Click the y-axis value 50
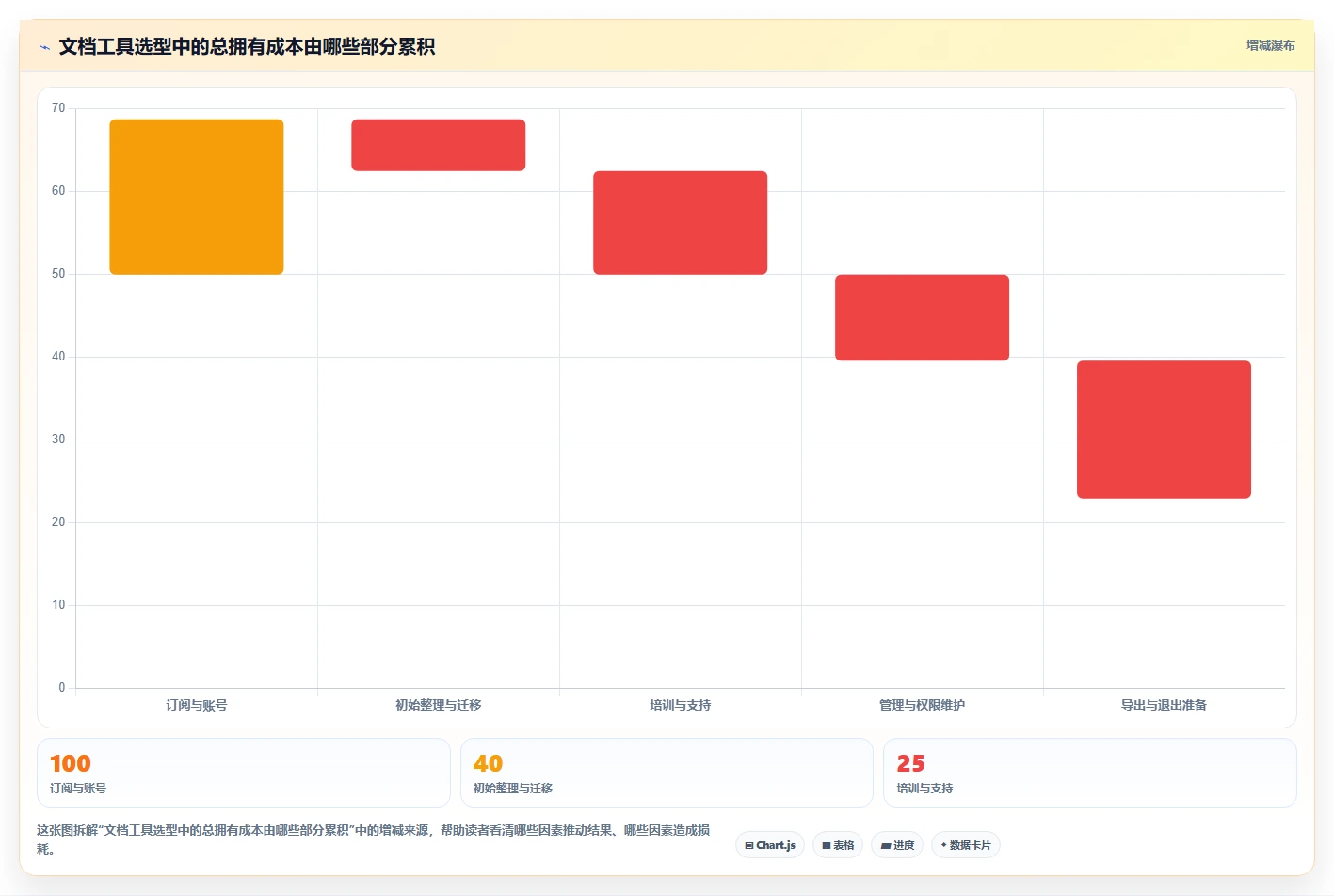Screen dimensions: 1334x896 click(58, 274)
